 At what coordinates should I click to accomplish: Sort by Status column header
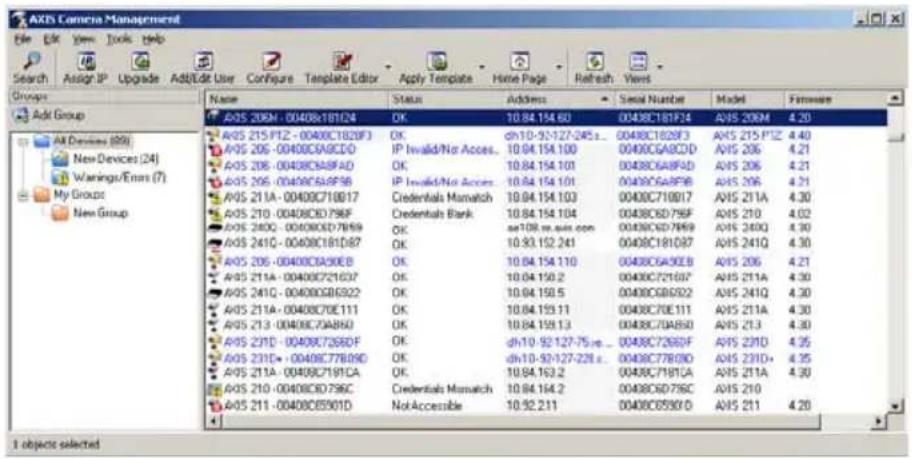[444, 99]
